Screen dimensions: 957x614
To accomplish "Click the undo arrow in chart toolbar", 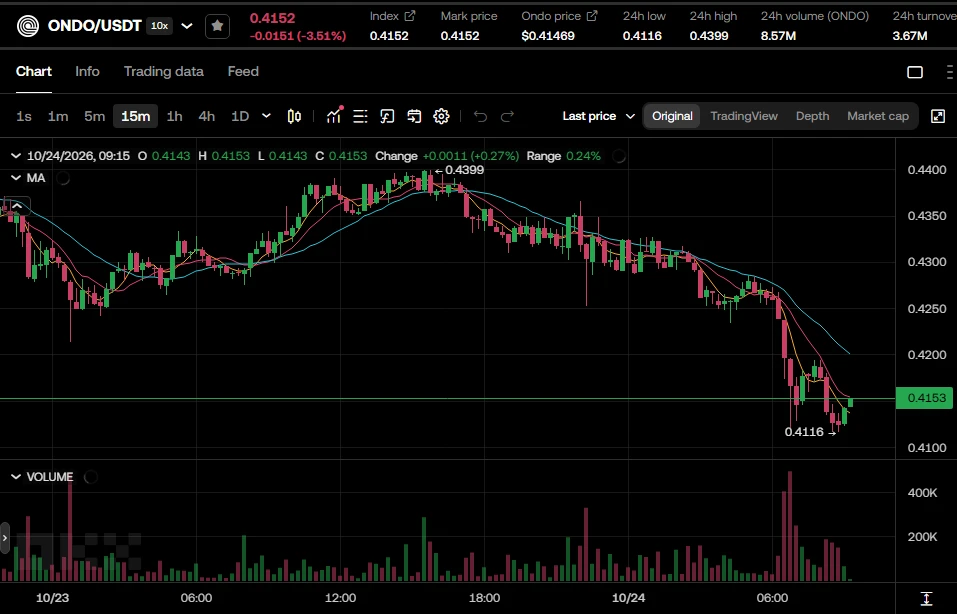I will tap(480, 116).
